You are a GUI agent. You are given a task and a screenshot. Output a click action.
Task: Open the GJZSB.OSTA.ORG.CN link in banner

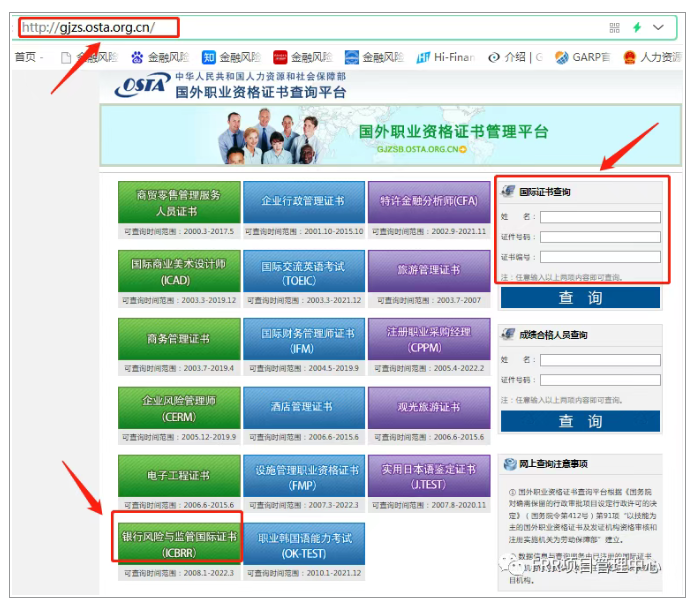(x=421, y=149)
